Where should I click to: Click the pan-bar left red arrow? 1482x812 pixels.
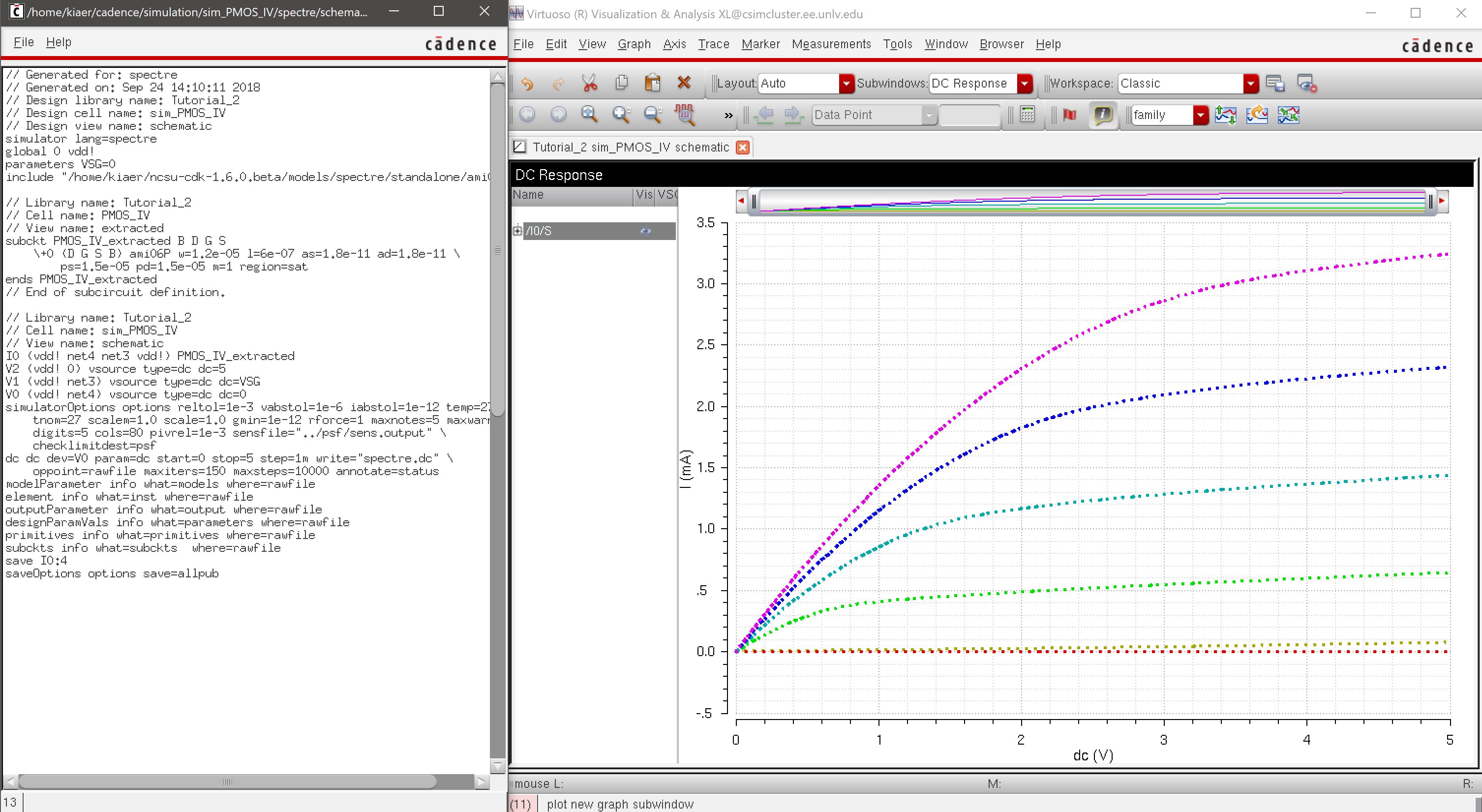tap(741, 201)
